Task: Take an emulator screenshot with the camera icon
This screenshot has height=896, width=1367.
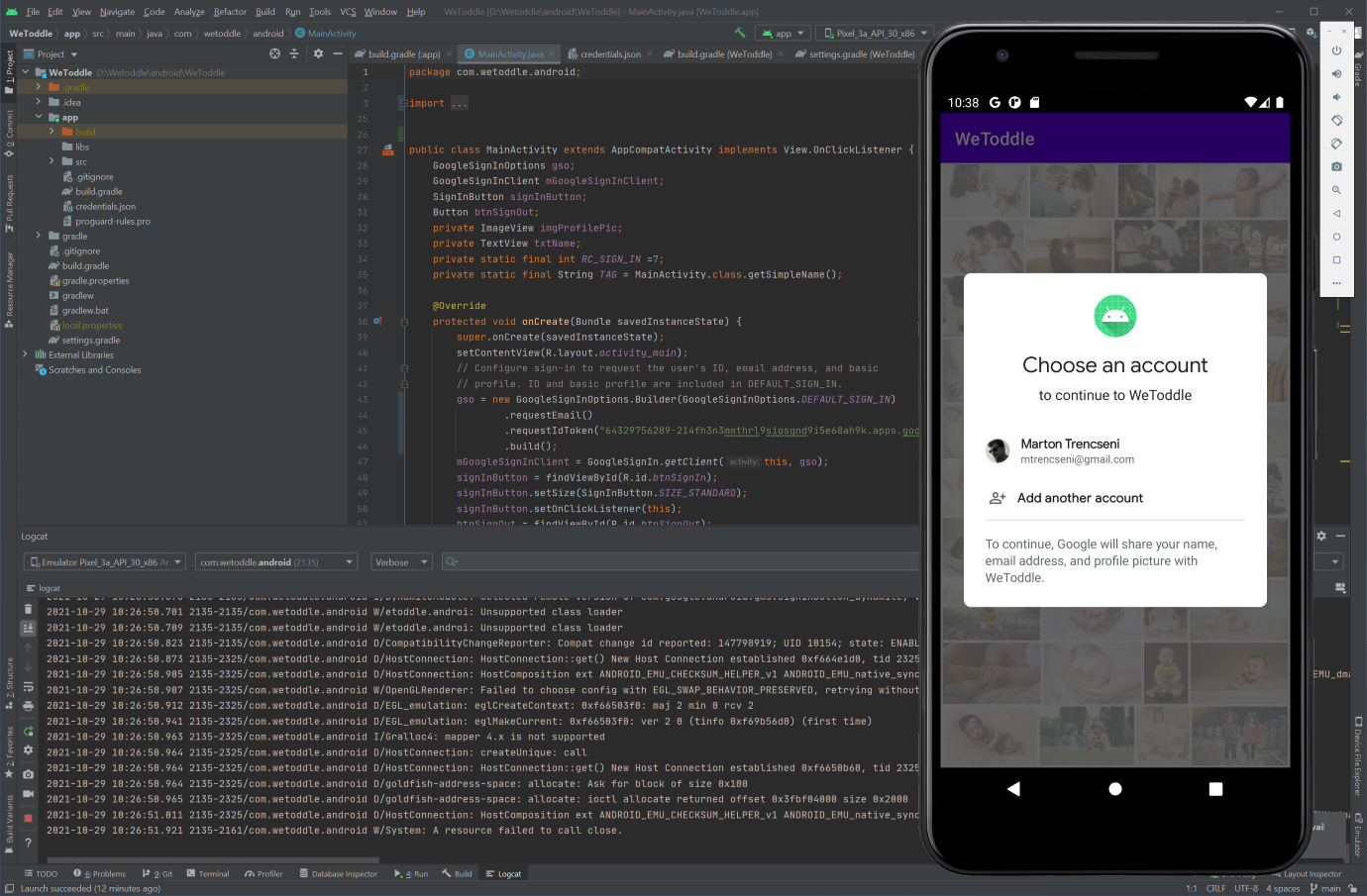Action: click(1336, 166)
